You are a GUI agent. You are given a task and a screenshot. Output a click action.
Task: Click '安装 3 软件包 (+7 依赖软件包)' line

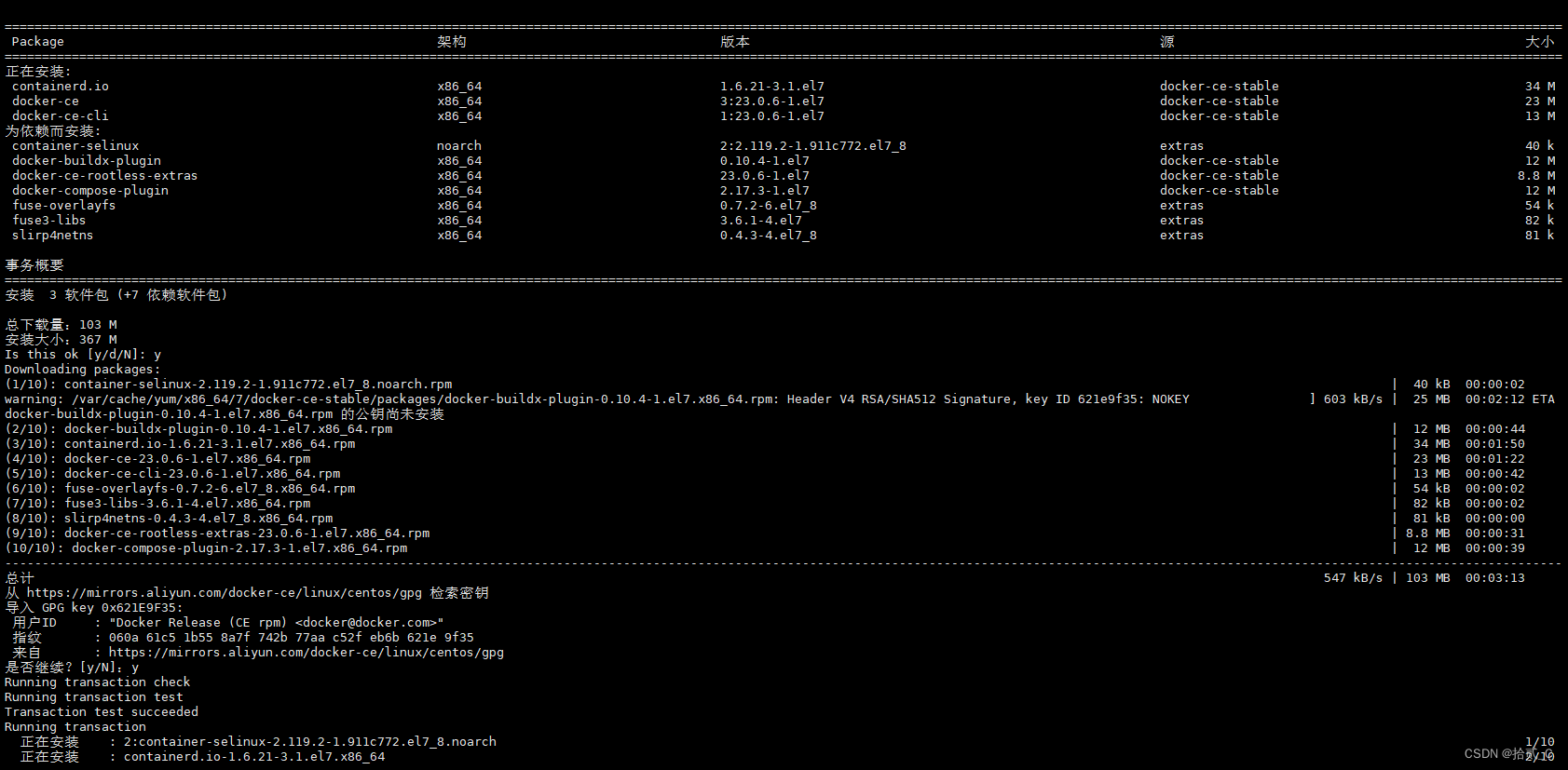(x=116, y=295)
